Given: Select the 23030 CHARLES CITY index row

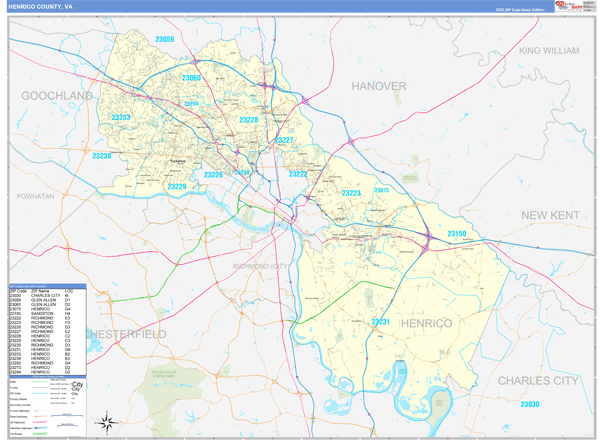Looking at the screenshot, I should [x=42, y=295].
